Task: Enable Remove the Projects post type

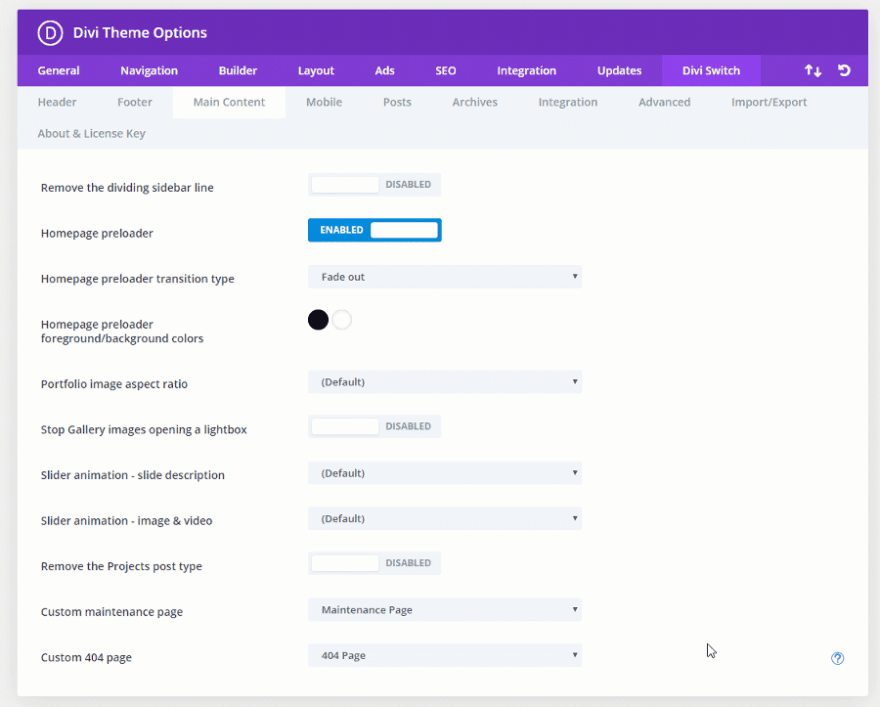Action: (374, 563)
